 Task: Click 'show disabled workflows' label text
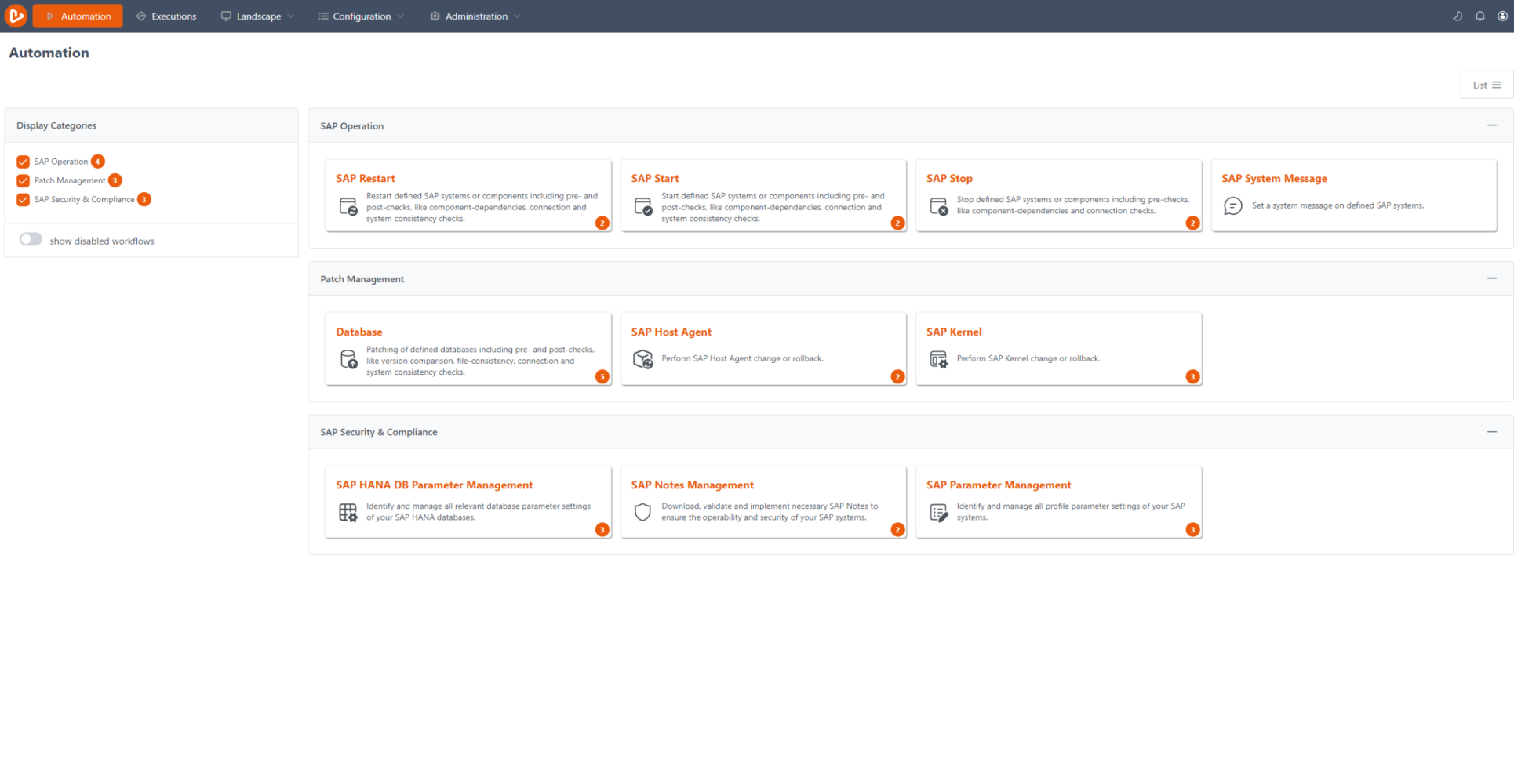[x=102, y=241]
